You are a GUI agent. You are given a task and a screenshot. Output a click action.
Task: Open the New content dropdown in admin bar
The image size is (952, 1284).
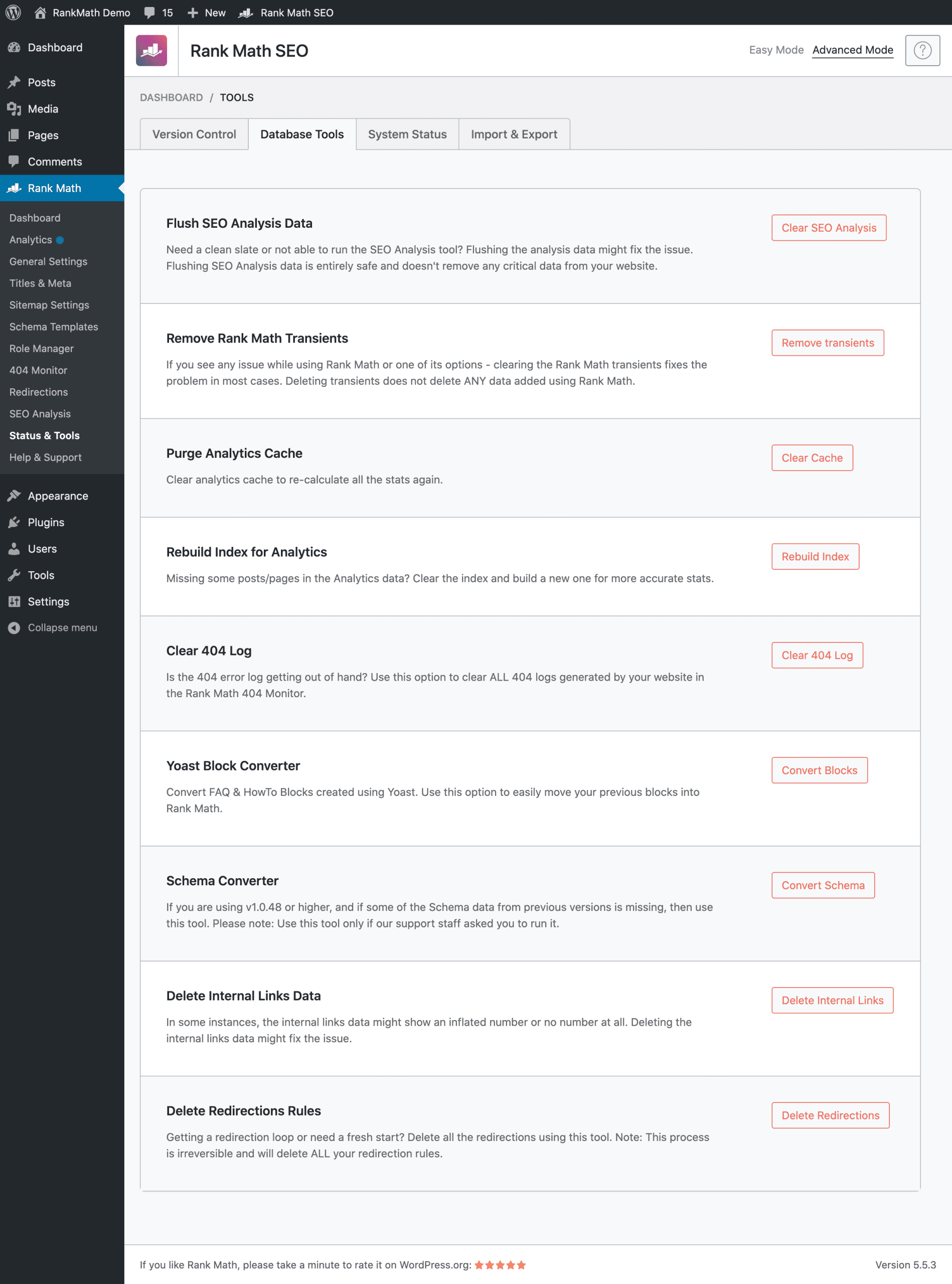(206, 13)
